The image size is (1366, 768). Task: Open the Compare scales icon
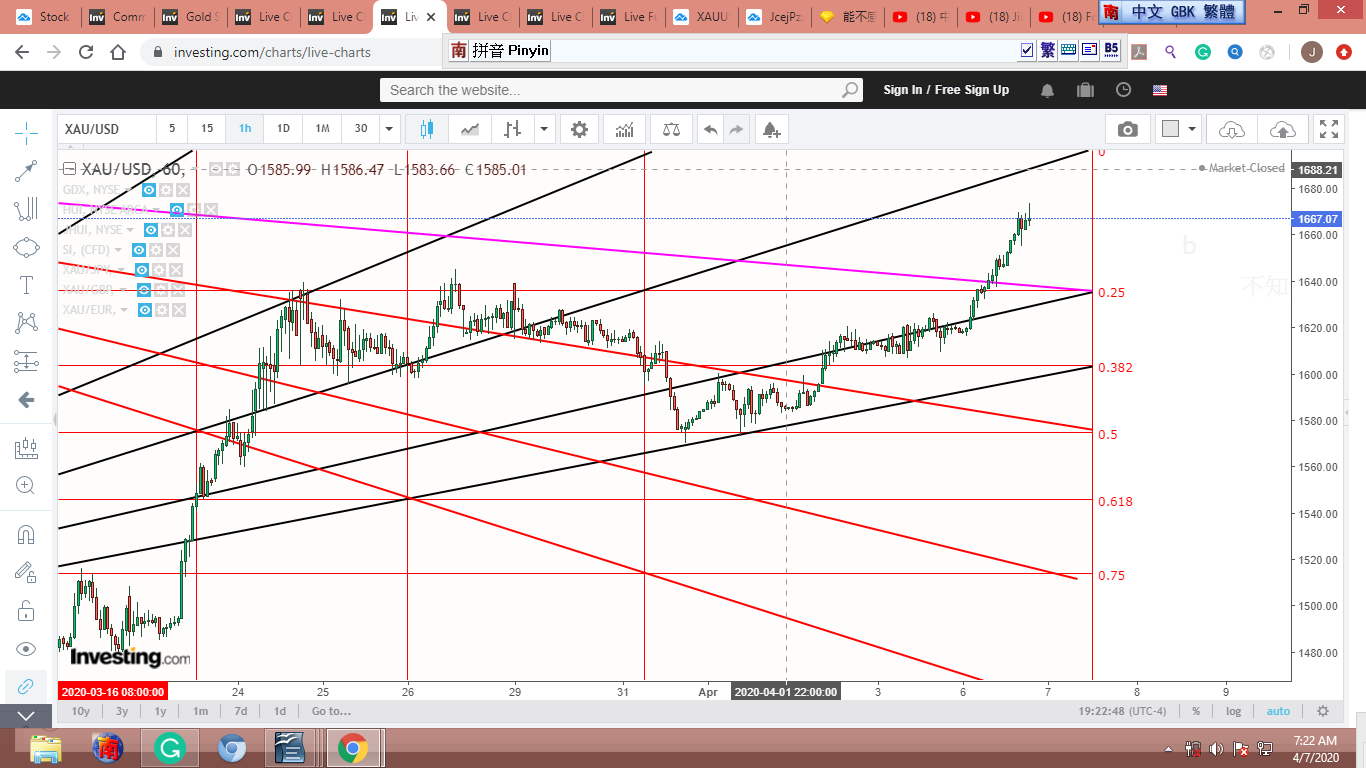(x=671, y=129)
